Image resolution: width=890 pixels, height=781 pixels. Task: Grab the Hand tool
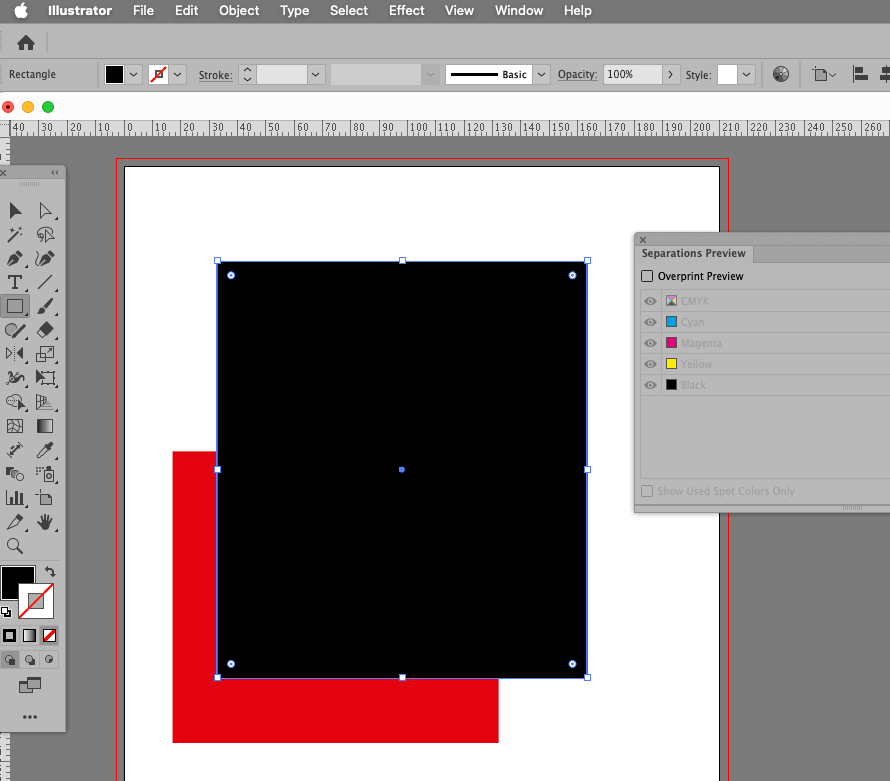point(45,522)
